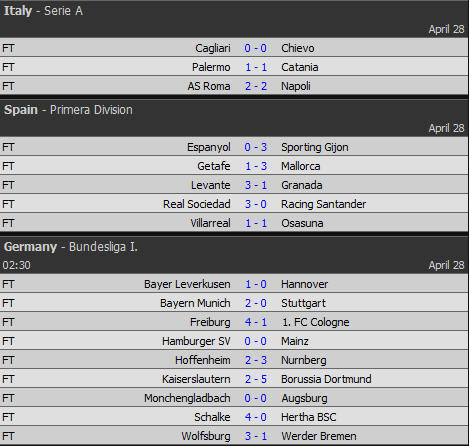Click team name 1. FC Cologne

315,322
